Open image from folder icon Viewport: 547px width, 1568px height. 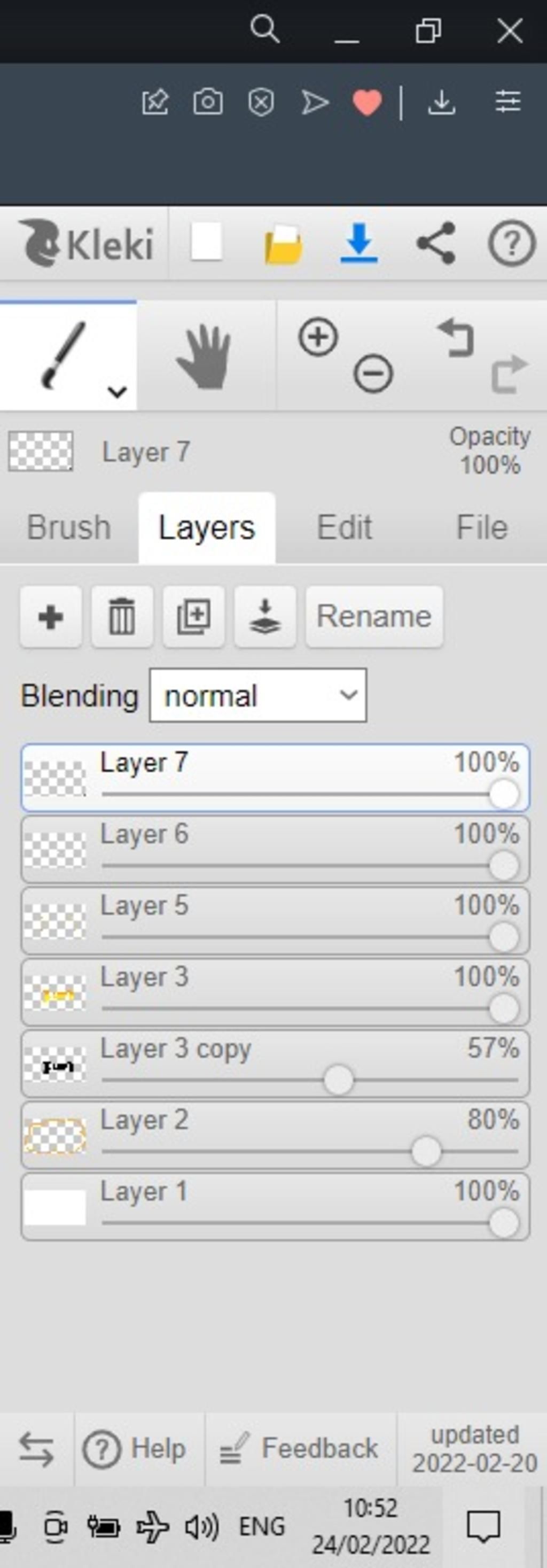(x=283, y=245)
